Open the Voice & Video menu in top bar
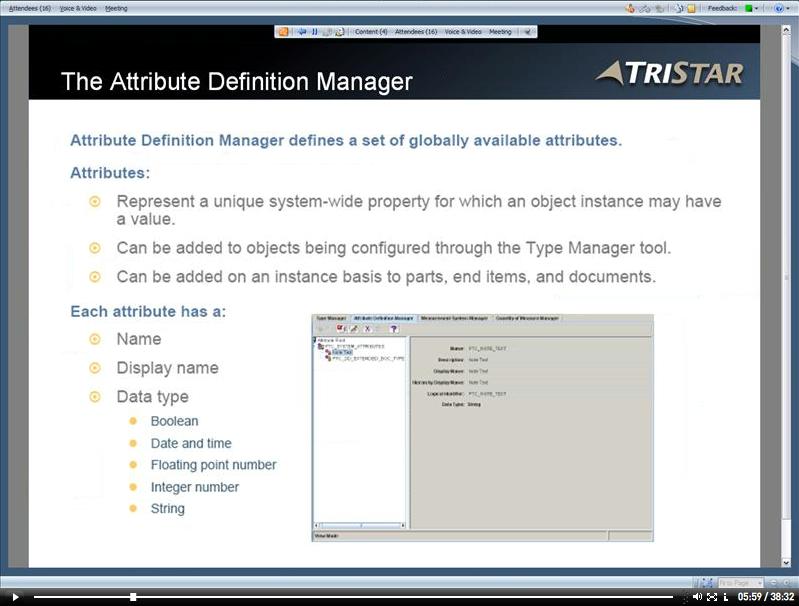799x606 pixels. pos(78,8)
